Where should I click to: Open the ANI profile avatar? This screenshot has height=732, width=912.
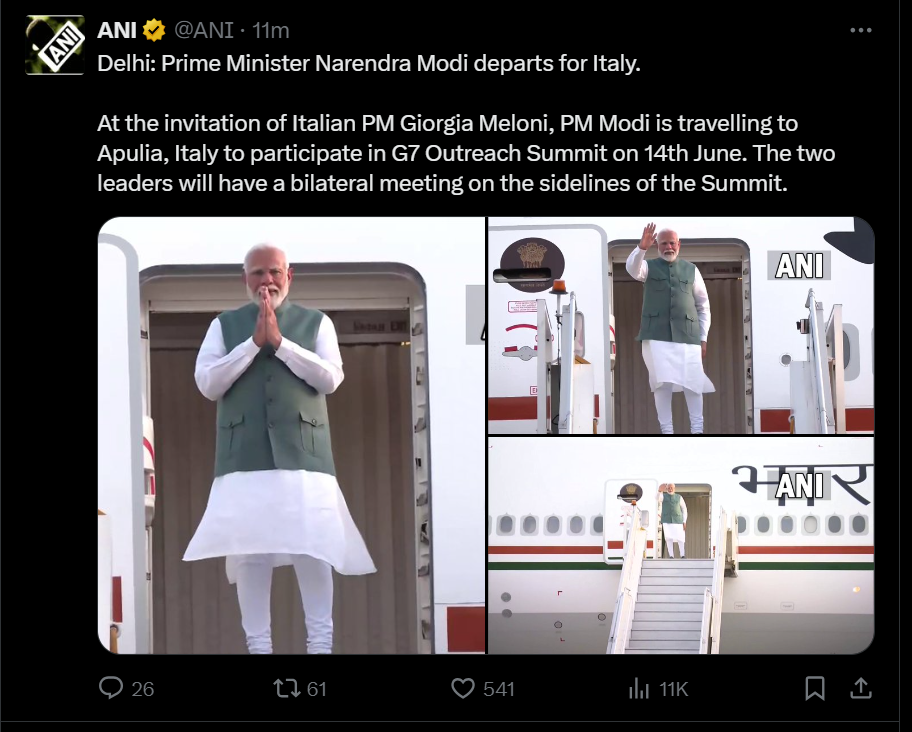(x=55, y=45)
